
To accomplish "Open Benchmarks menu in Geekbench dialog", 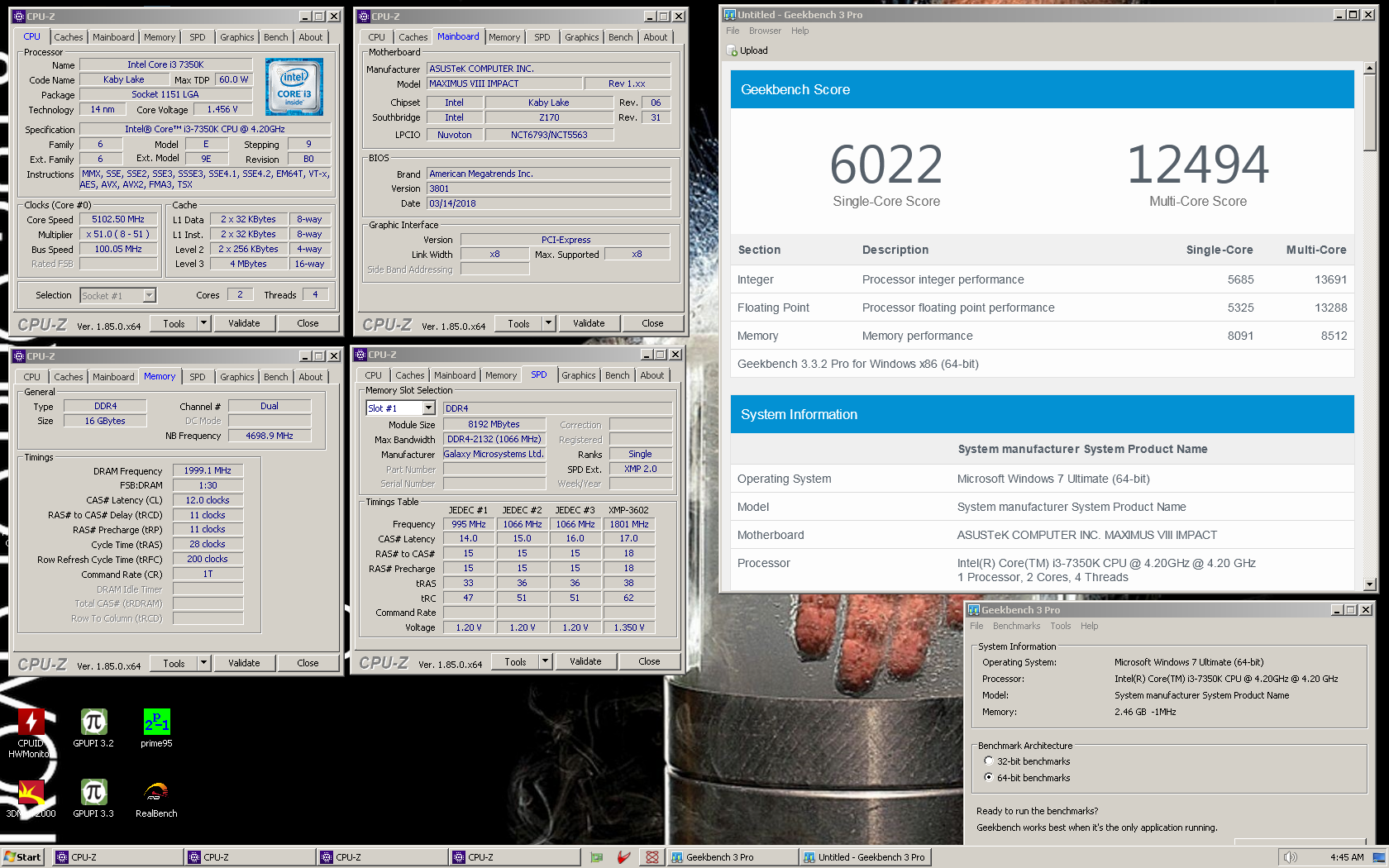I will click(x=1017, y=626).
